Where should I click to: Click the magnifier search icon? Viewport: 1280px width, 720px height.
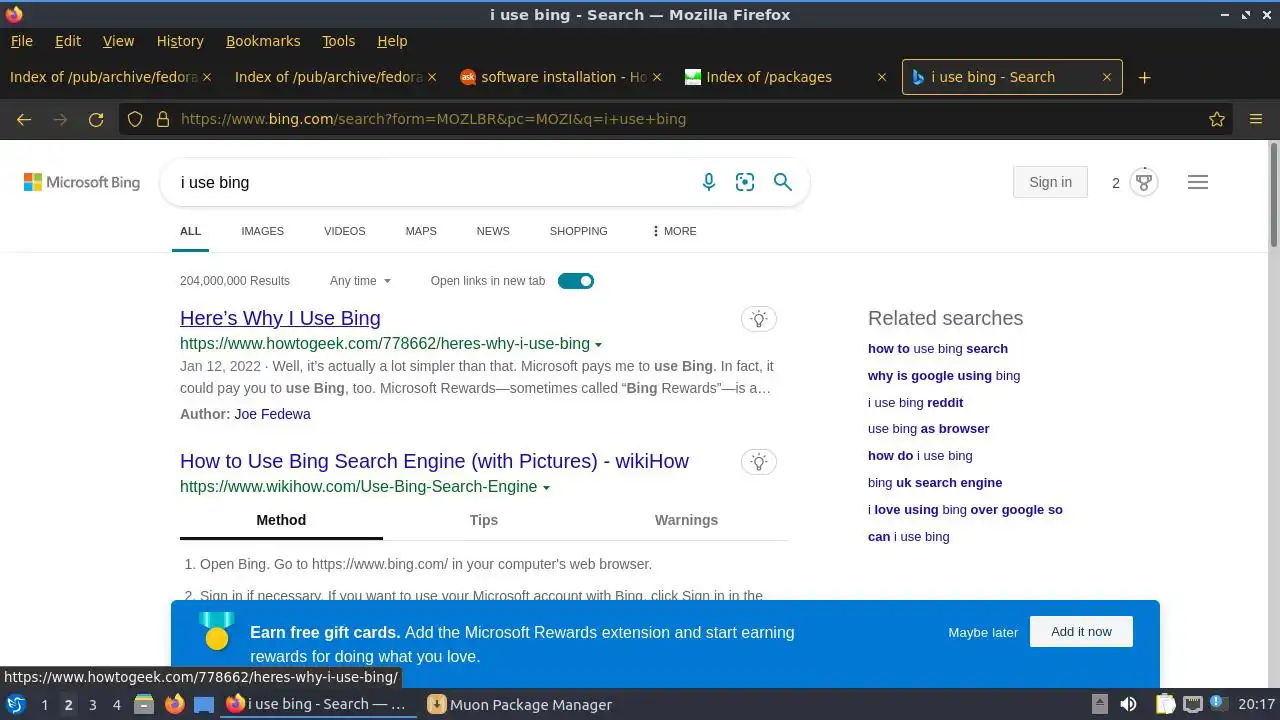(783, 182)
